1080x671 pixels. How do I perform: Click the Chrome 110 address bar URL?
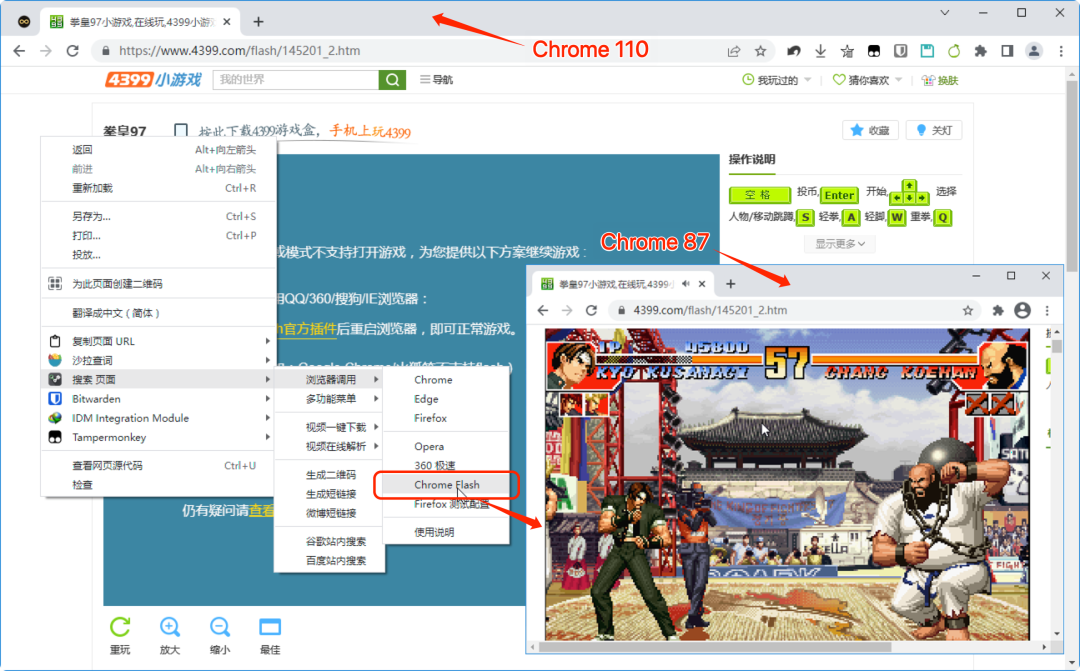[240, 51]
